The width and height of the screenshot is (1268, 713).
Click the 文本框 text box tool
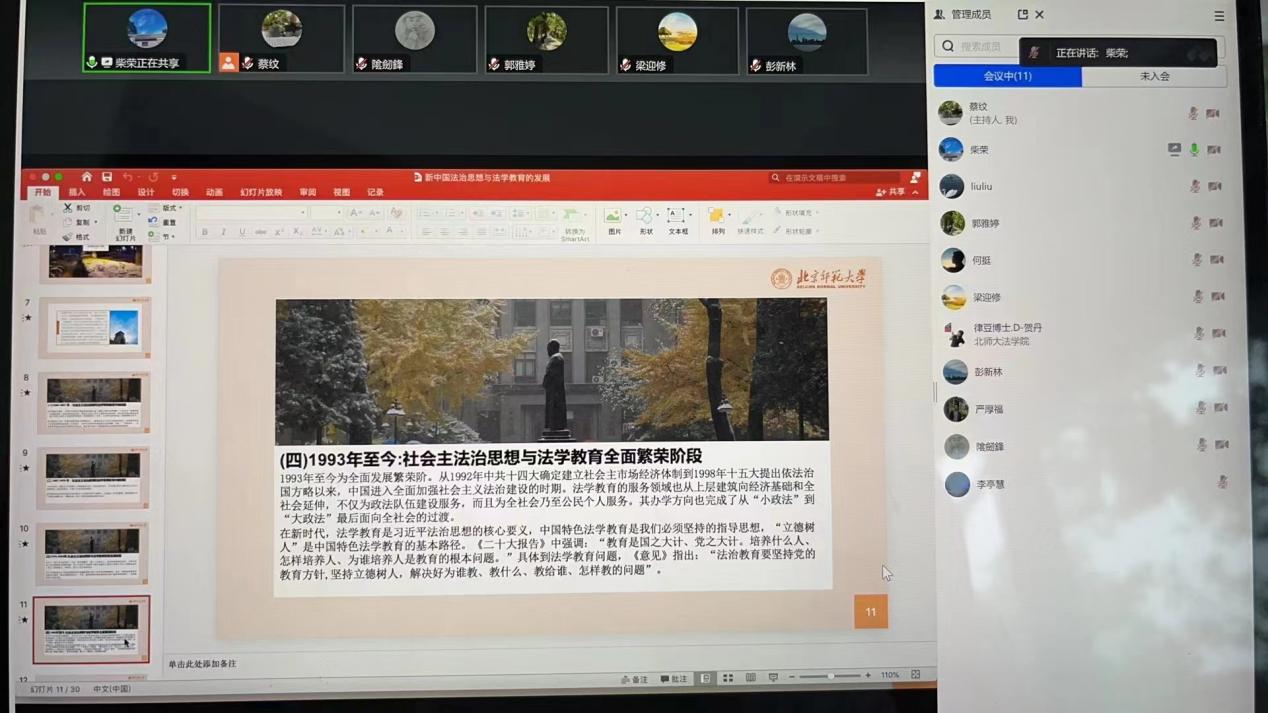677,219
